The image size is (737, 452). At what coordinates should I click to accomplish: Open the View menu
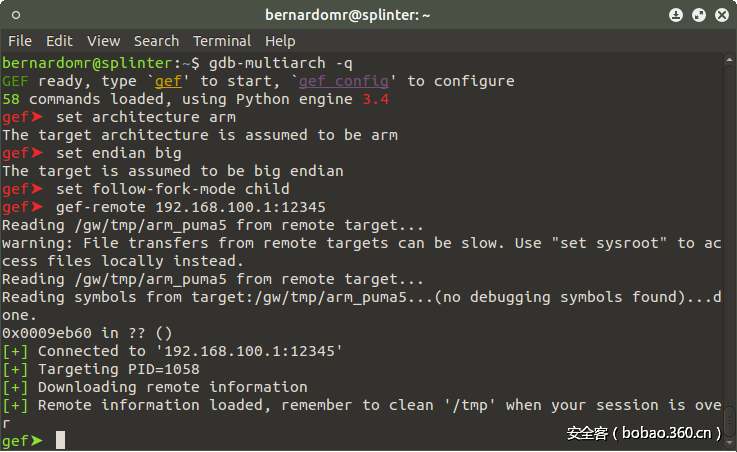click(x=103, y=41)
